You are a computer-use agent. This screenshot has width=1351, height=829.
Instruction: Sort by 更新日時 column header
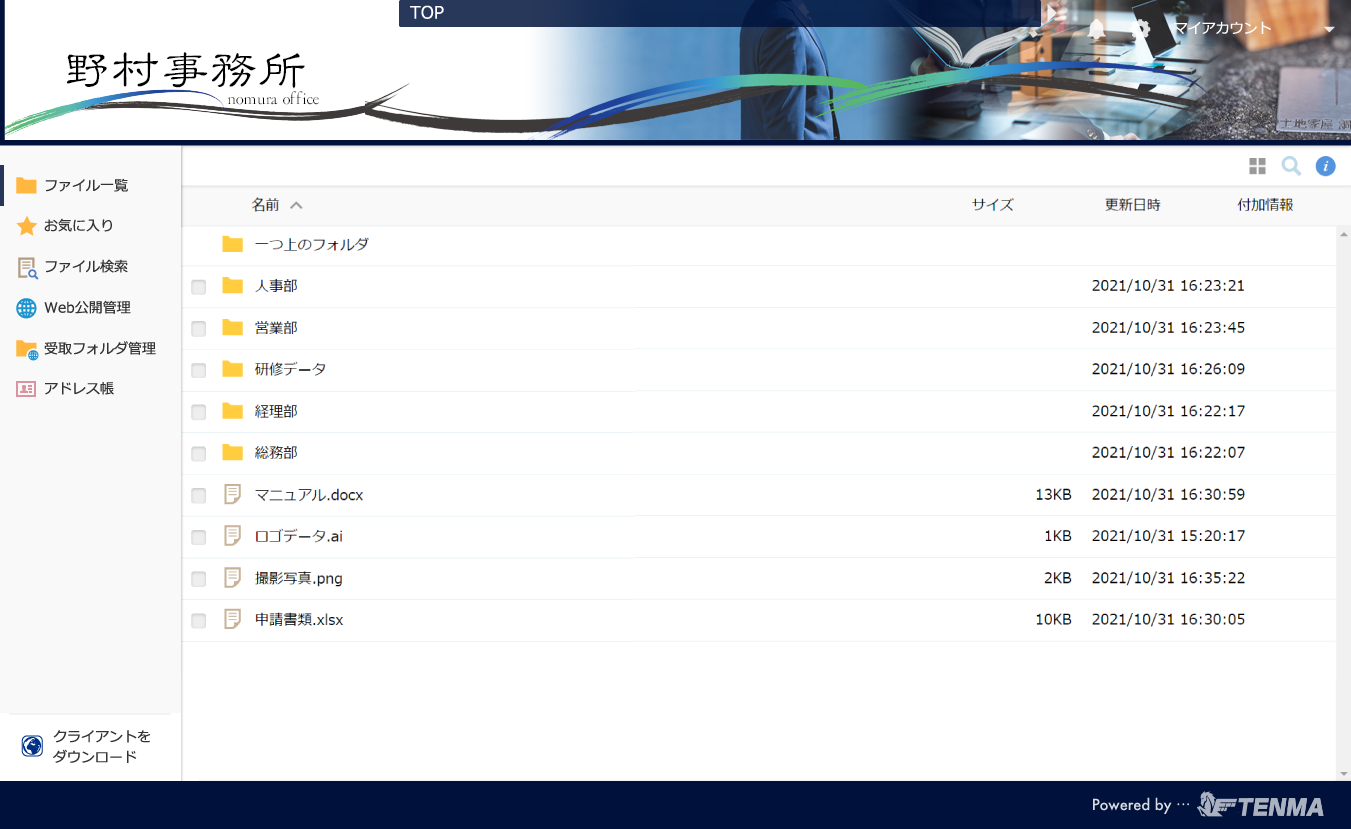[1133, 205]
